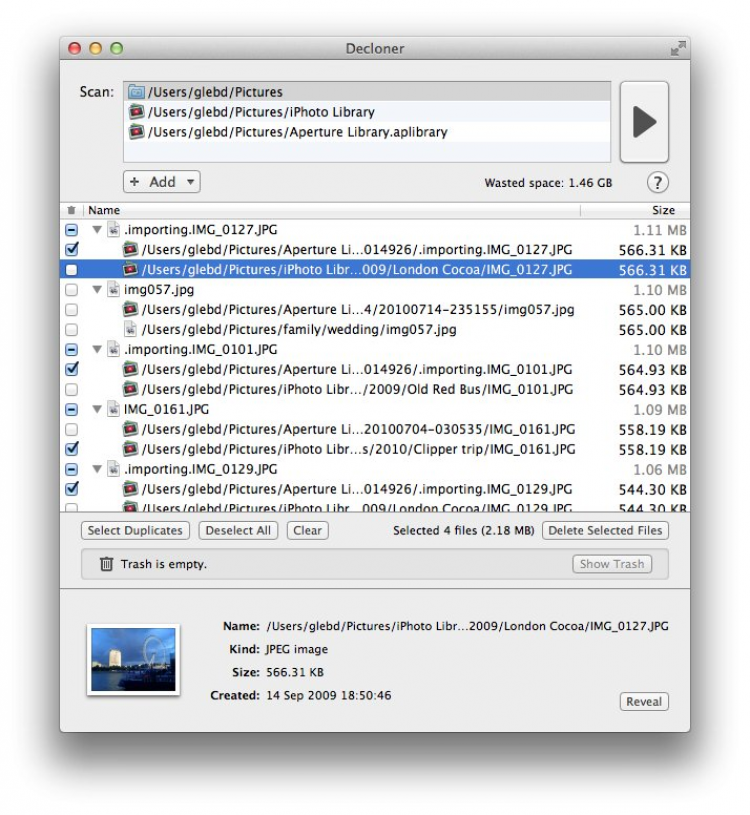The height and width of the screenshot is (815, 750).
Task: Open the help question mark button
Action: click(657, 182)
